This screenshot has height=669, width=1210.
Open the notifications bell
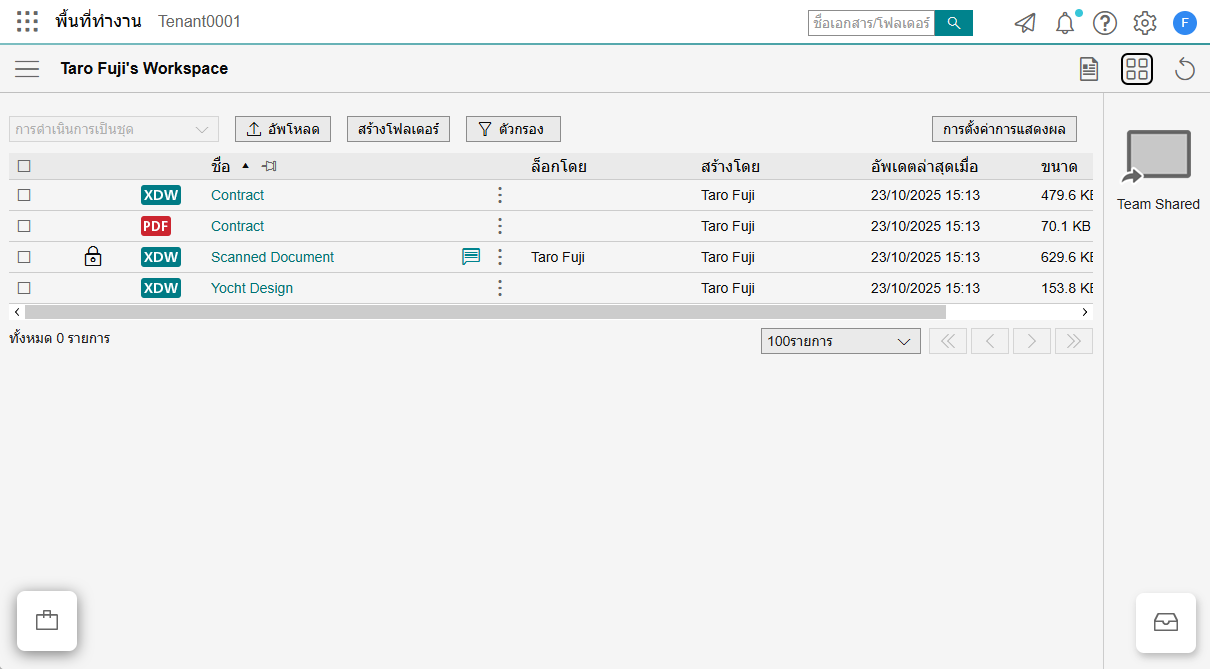(x=1065, y=23)
